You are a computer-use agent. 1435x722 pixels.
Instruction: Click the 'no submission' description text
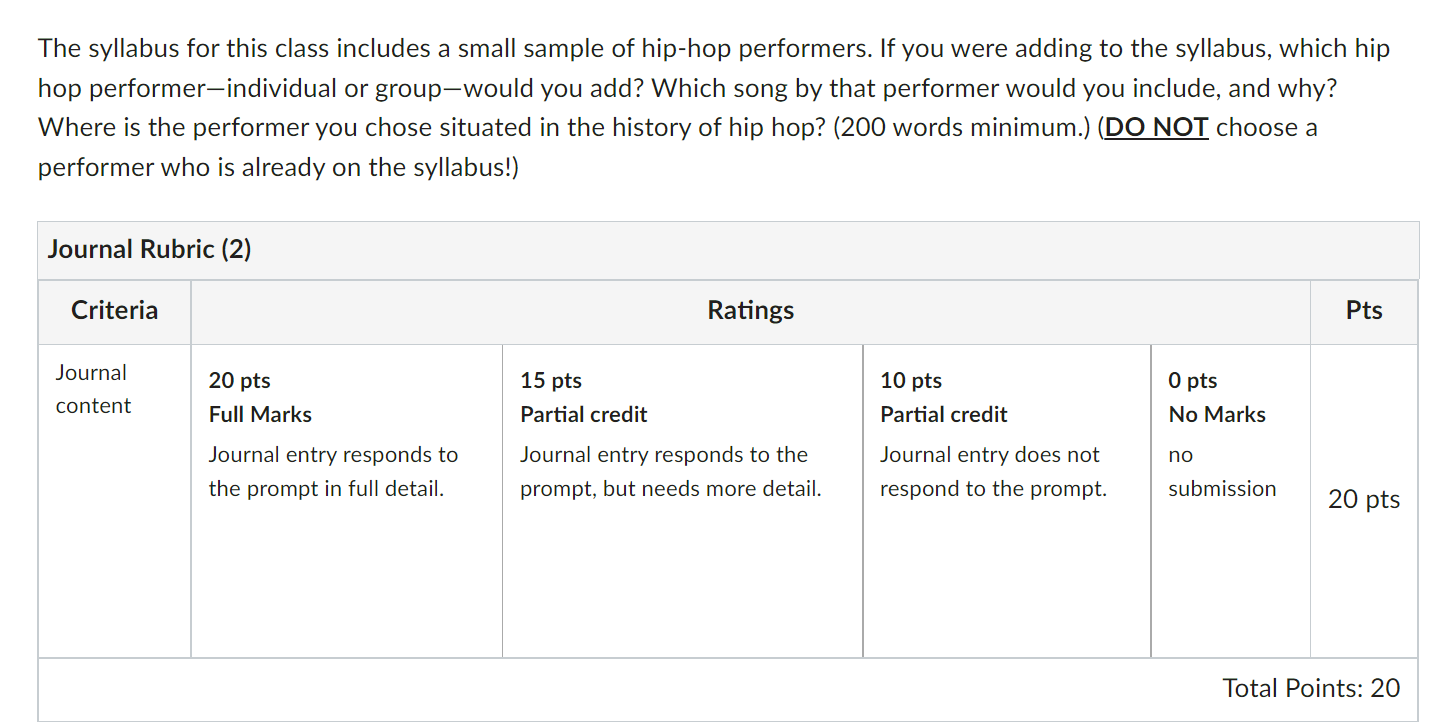[x=1222, y=472]
